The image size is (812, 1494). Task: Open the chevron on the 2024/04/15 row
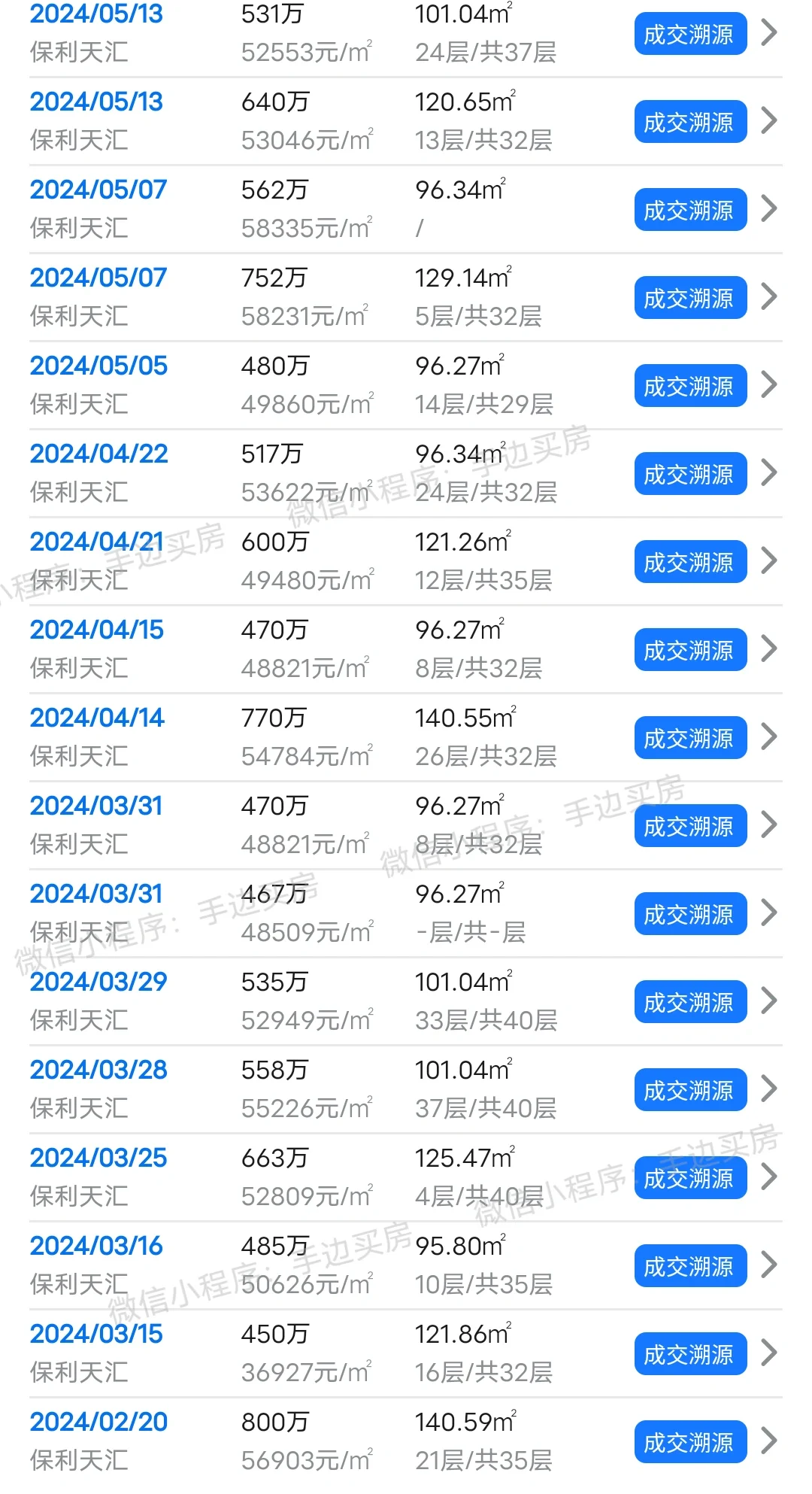768,648
